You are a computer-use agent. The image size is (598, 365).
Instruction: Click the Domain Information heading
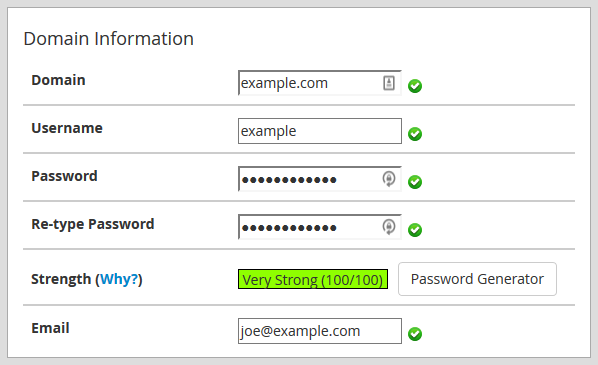click(109, 39)
